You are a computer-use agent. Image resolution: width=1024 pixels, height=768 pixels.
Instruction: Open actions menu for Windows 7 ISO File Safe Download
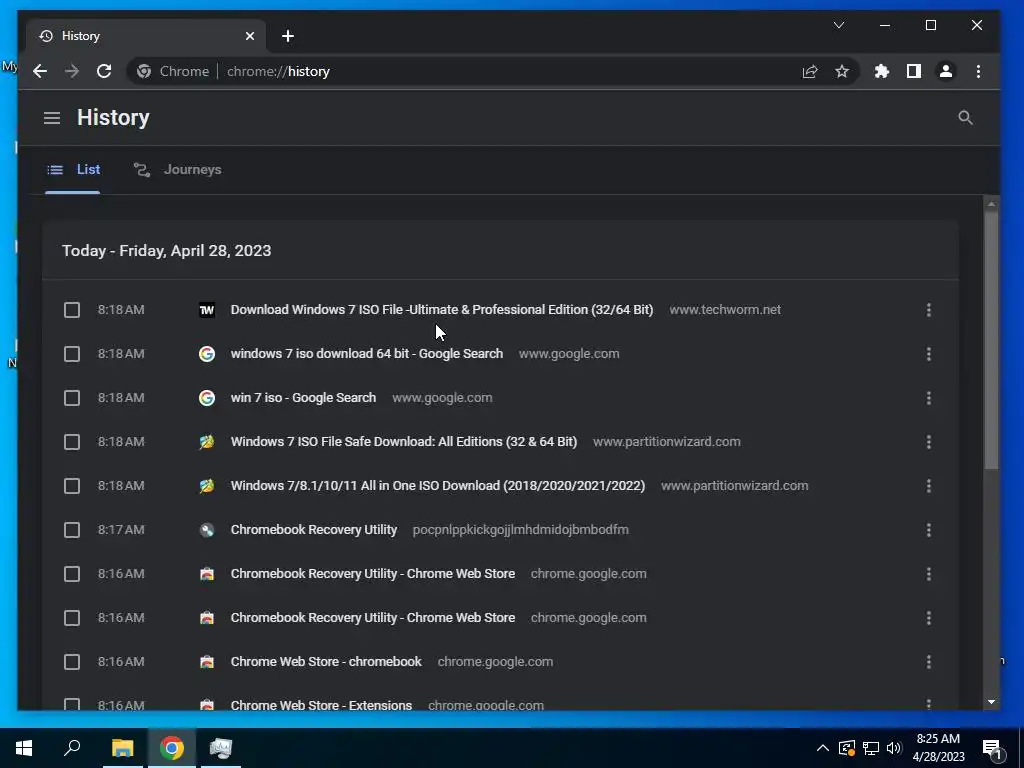pyautogui.click(x=929, y=442)
